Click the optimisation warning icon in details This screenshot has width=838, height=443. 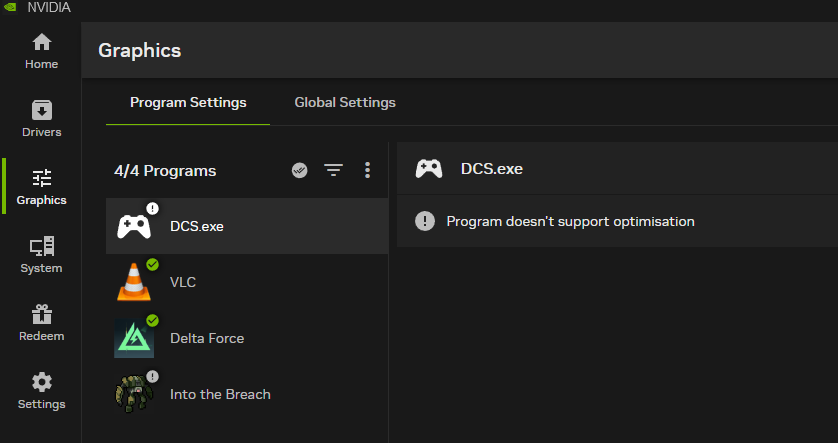click(425, 221)
